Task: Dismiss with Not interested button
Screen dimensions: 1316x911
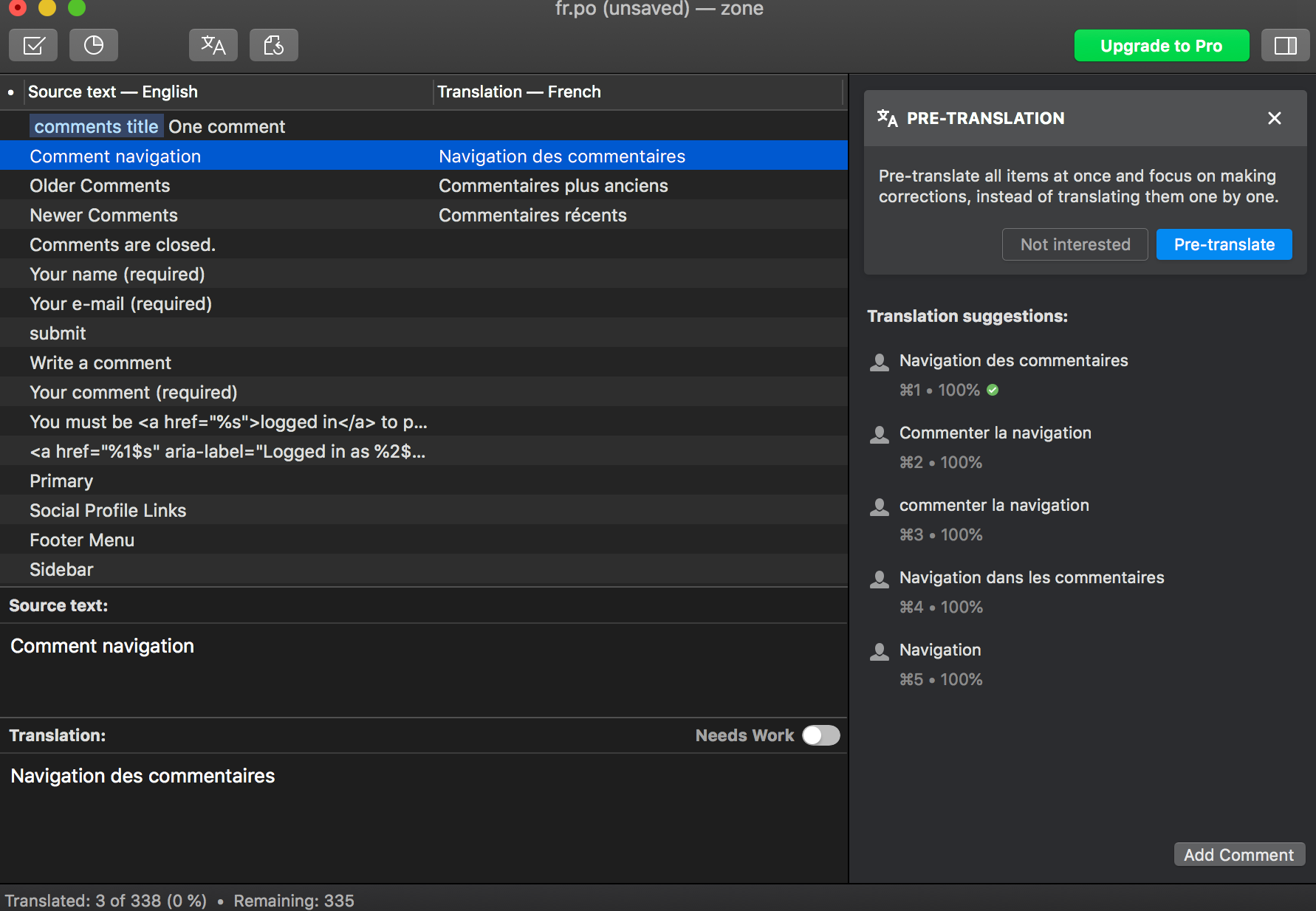Action: click(1075, 244)
